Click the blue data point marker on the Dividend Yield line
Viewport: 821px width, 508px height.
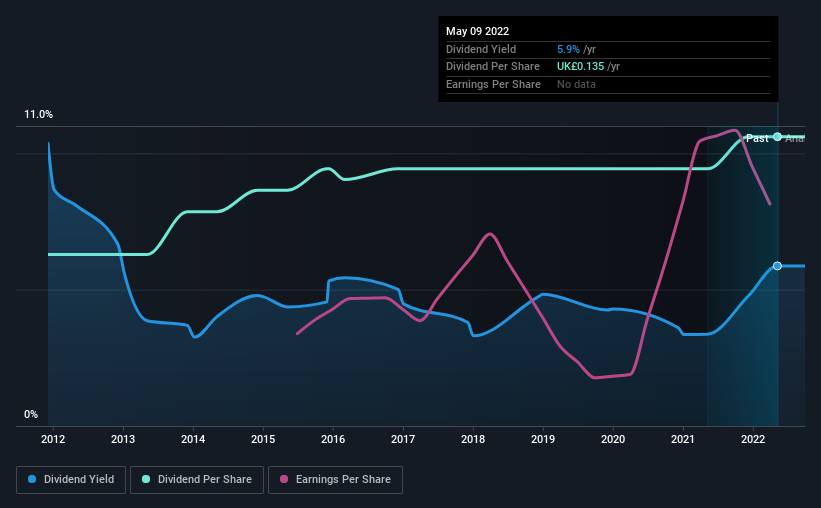point(777,266)
